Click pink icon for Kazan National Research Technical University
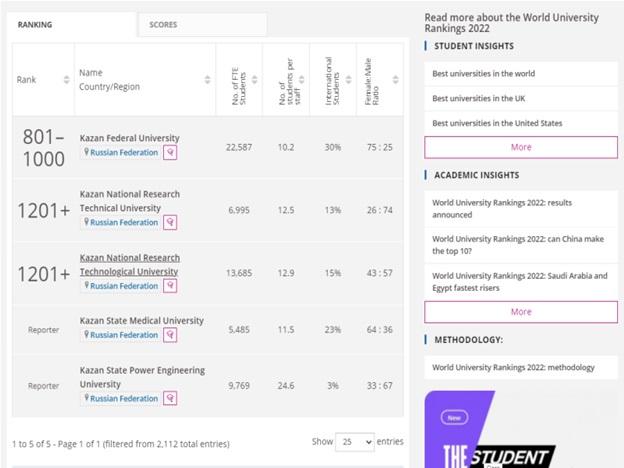The height and width of the screenshot is (468, 624). (x=170, y=222)
